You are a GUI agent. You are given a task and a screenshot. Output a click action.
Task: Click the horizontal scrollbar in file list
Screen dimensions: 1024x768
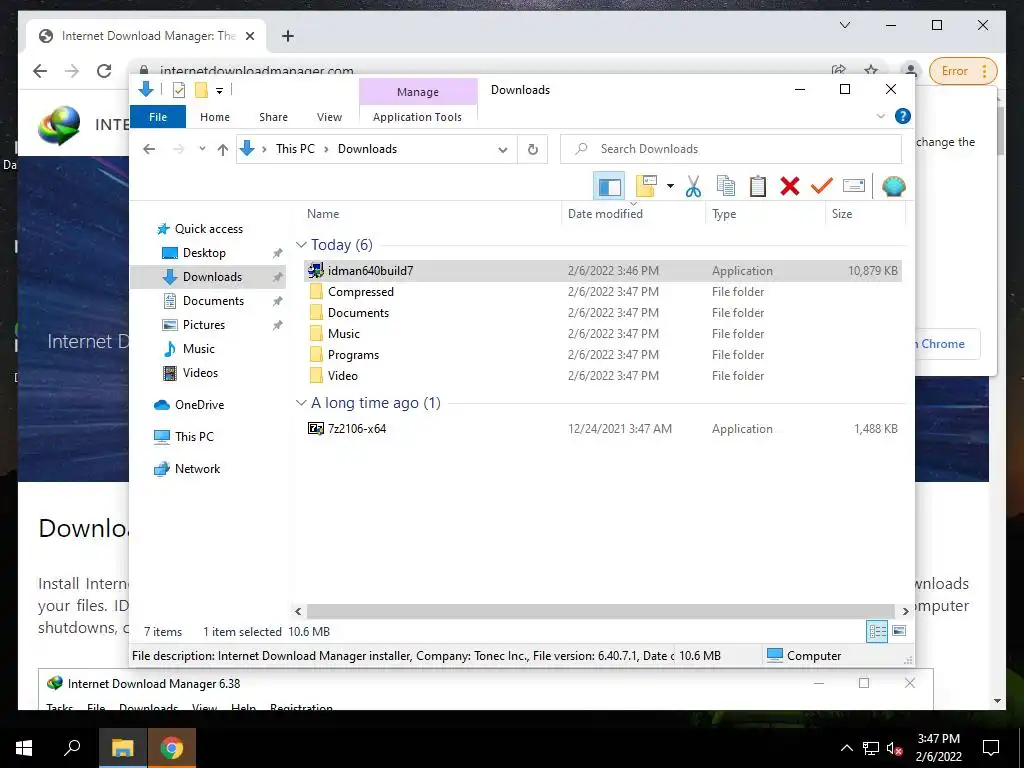pos(600,611)
